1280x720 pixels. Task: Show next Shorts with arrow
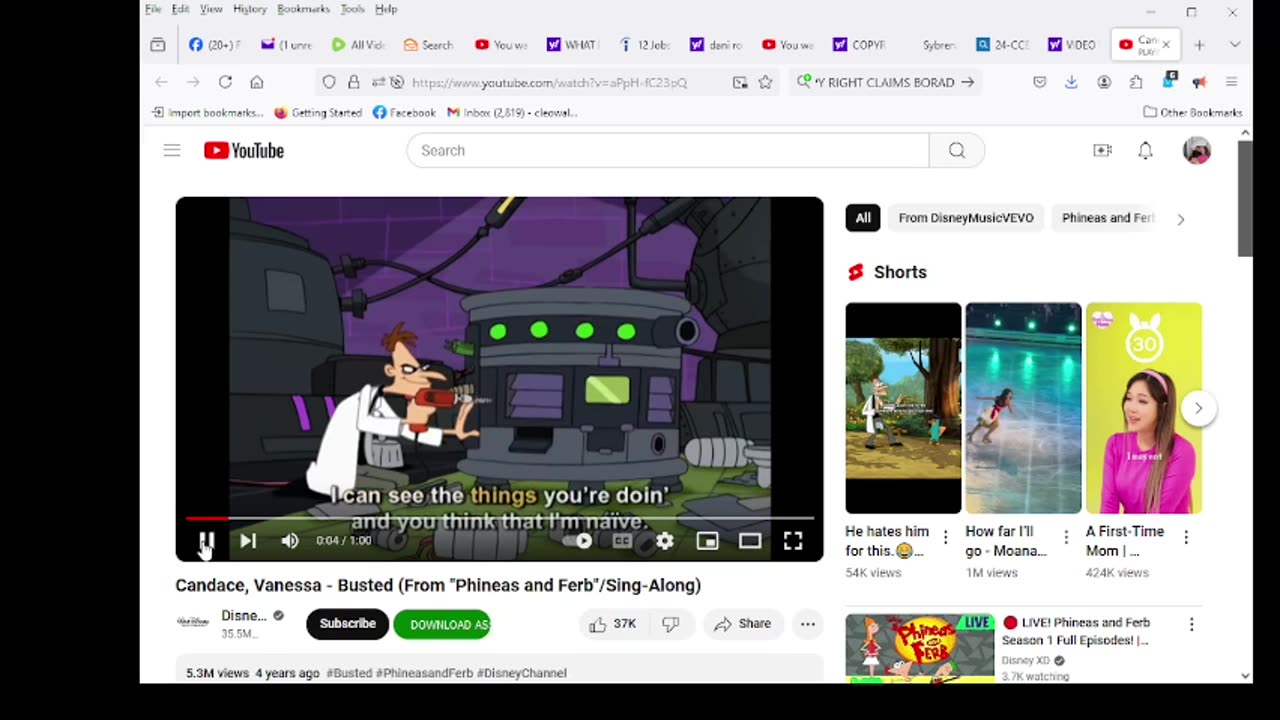point(1198,408)
